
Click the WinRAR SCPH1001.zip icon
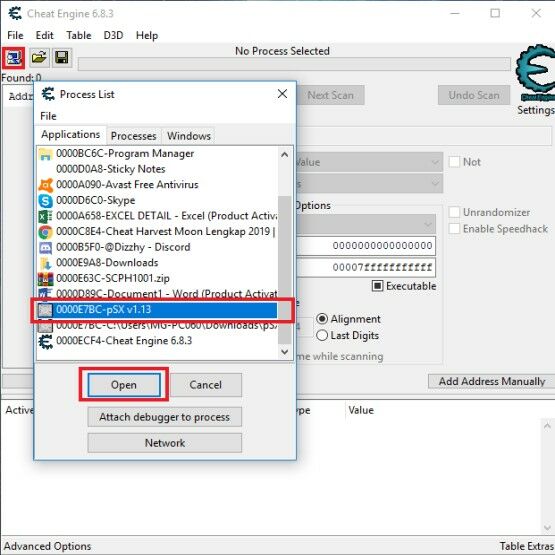pos(45,279)
